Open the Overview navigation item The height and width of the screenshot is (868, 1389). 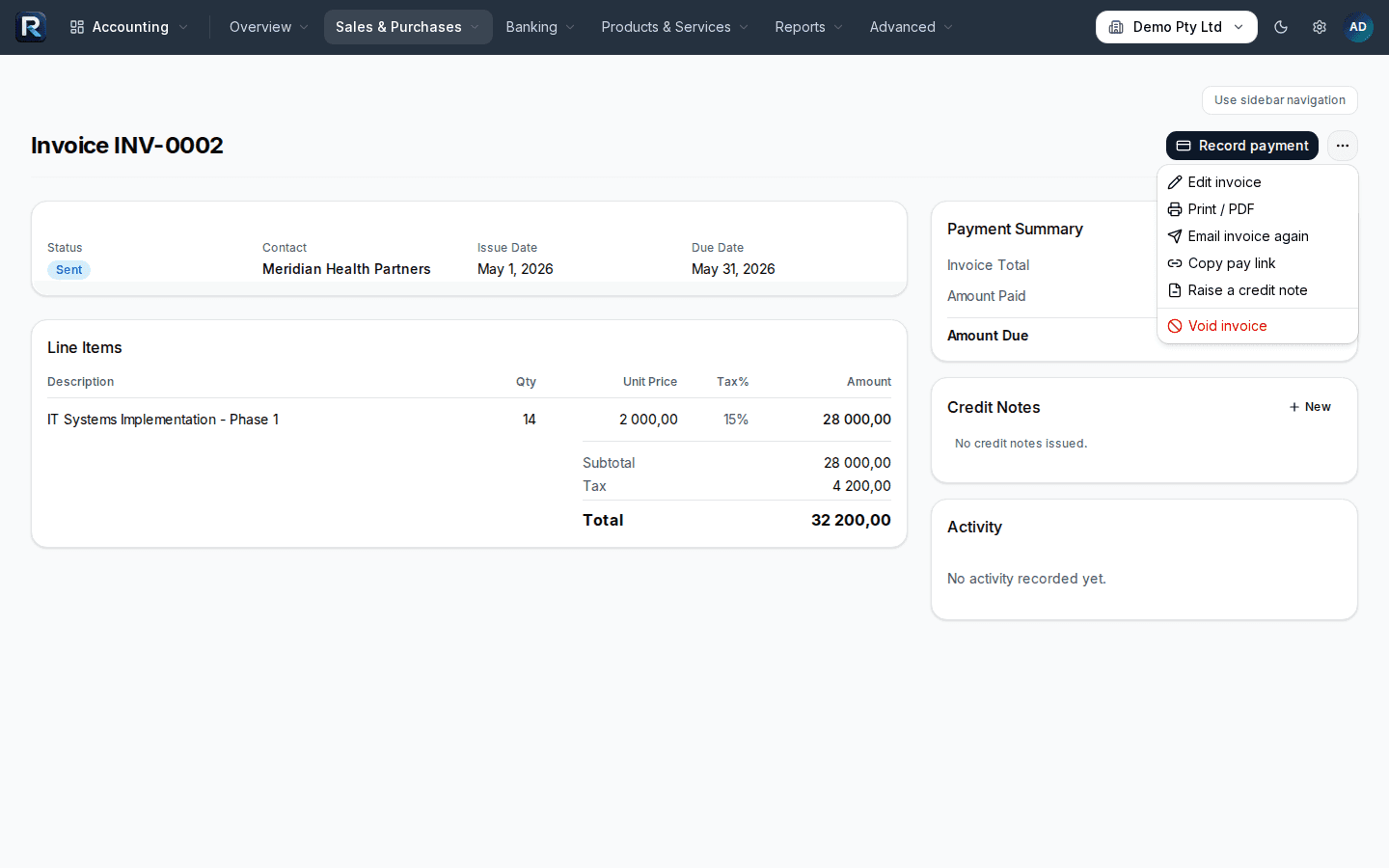click(269, 27)
